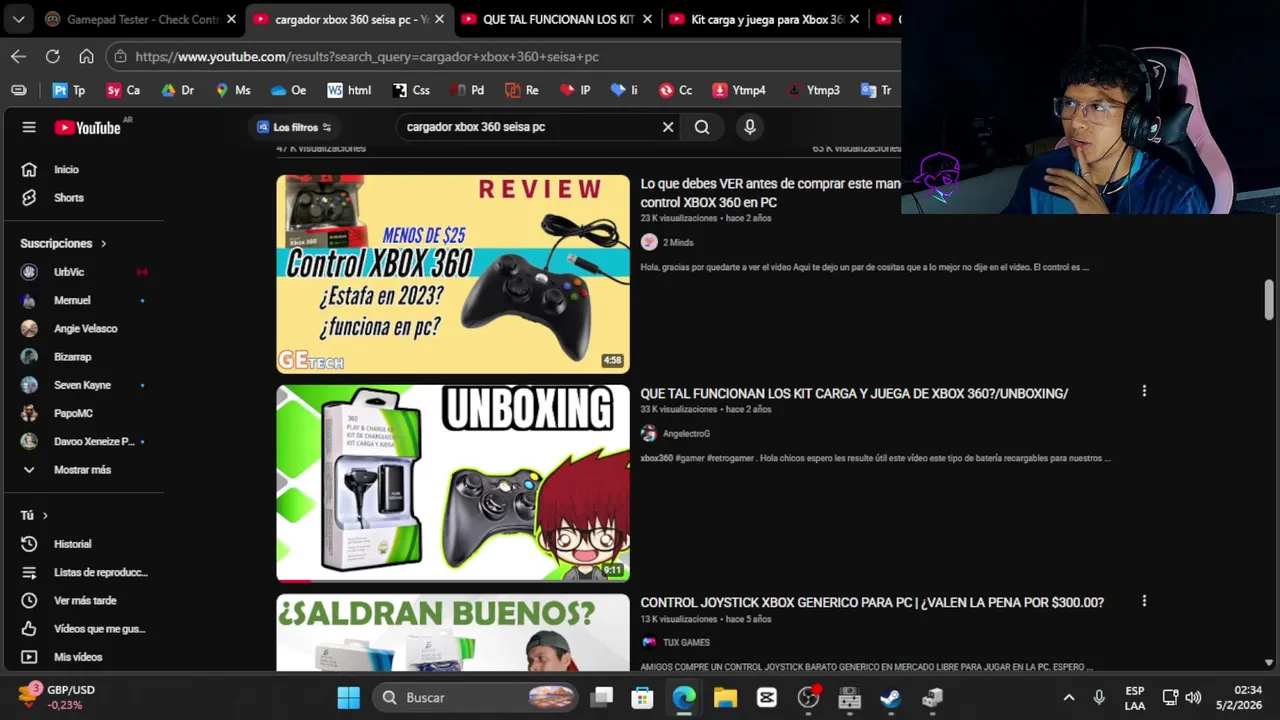Close the Gamepad Tester tab

[231, 19]
